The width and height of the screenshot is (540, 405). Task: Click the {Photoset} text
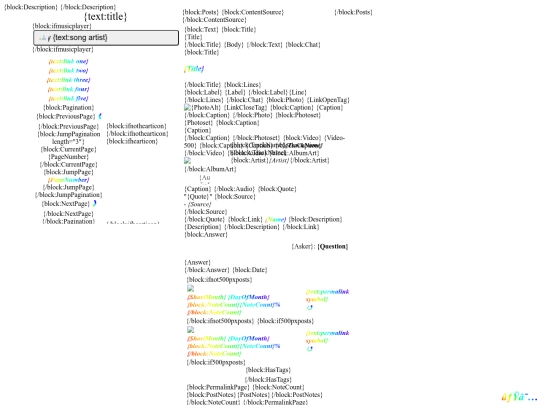199,123
